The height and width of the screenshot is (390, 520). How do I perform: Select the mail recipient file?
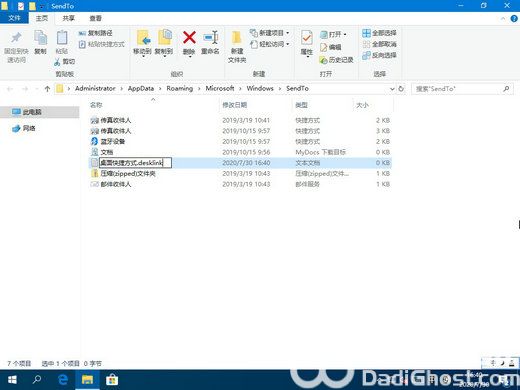point(240,184)
